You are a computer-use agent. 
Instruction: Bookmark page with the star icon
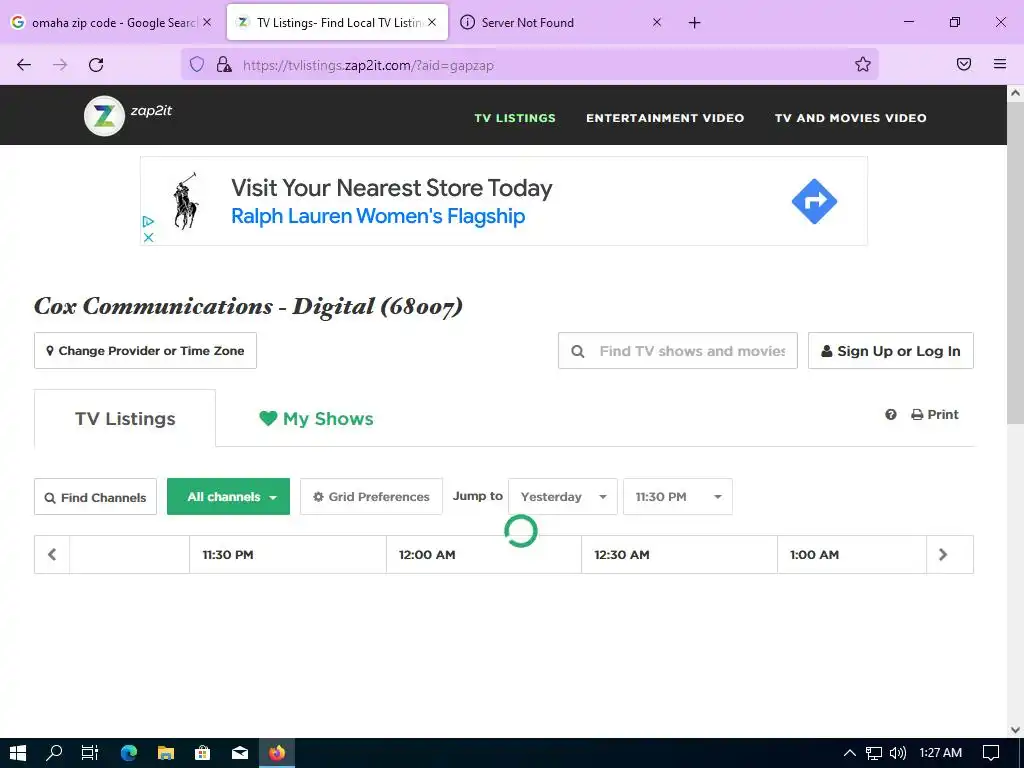(863, 64)
